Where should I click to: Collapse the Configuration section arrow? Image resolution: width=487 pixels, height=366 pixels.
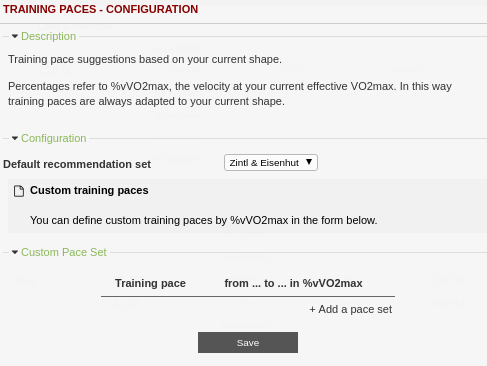pos(15,138)
